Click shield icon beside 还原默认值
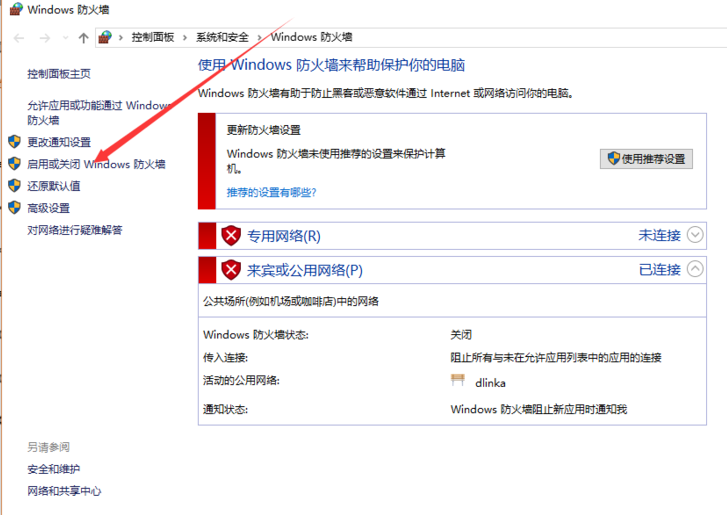 click(x=15, y=185)
